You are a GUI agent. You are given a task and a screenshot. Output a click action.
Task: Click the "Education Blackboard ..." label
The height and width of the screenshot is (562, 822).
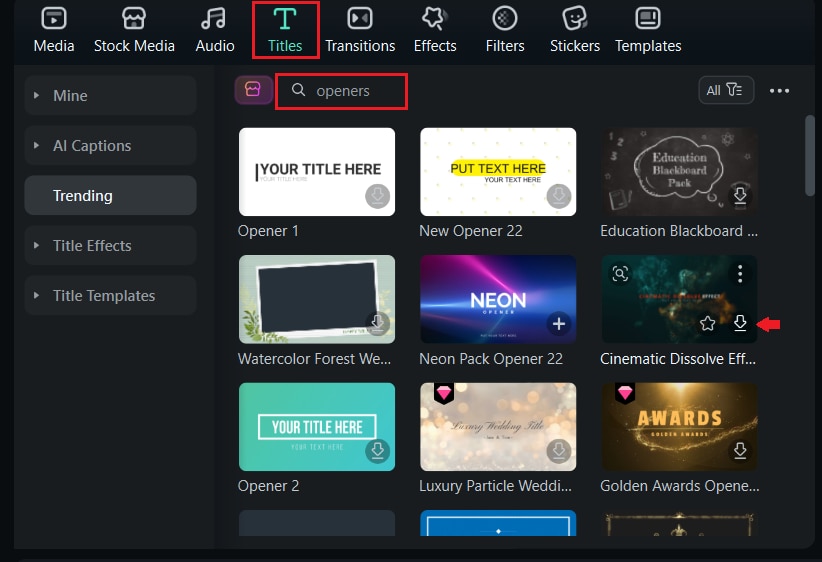click(679, 231)
